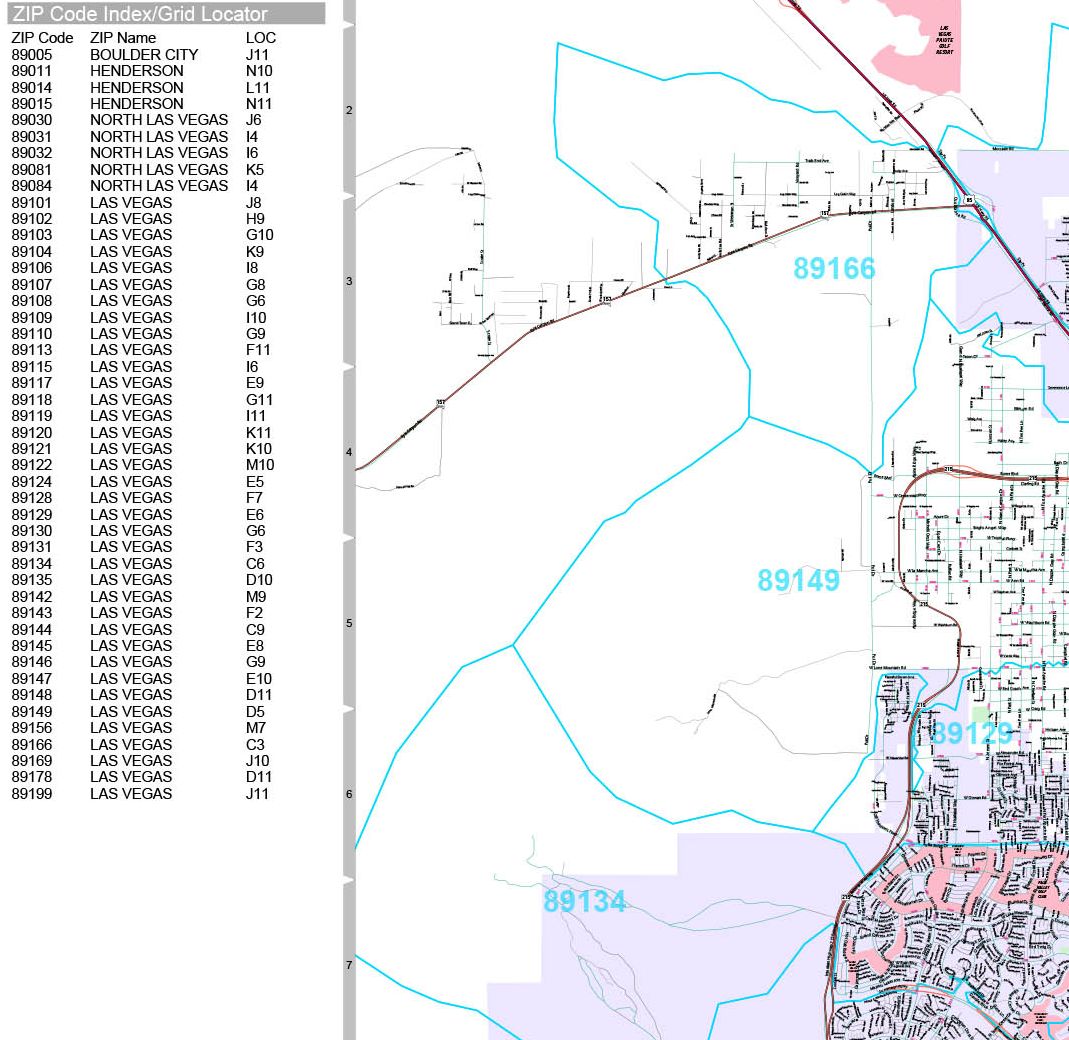1069x1040 pixels.
Task: Select ZIP code 89130 in the index
Action: pyautogui.click(x=32, y=531)
